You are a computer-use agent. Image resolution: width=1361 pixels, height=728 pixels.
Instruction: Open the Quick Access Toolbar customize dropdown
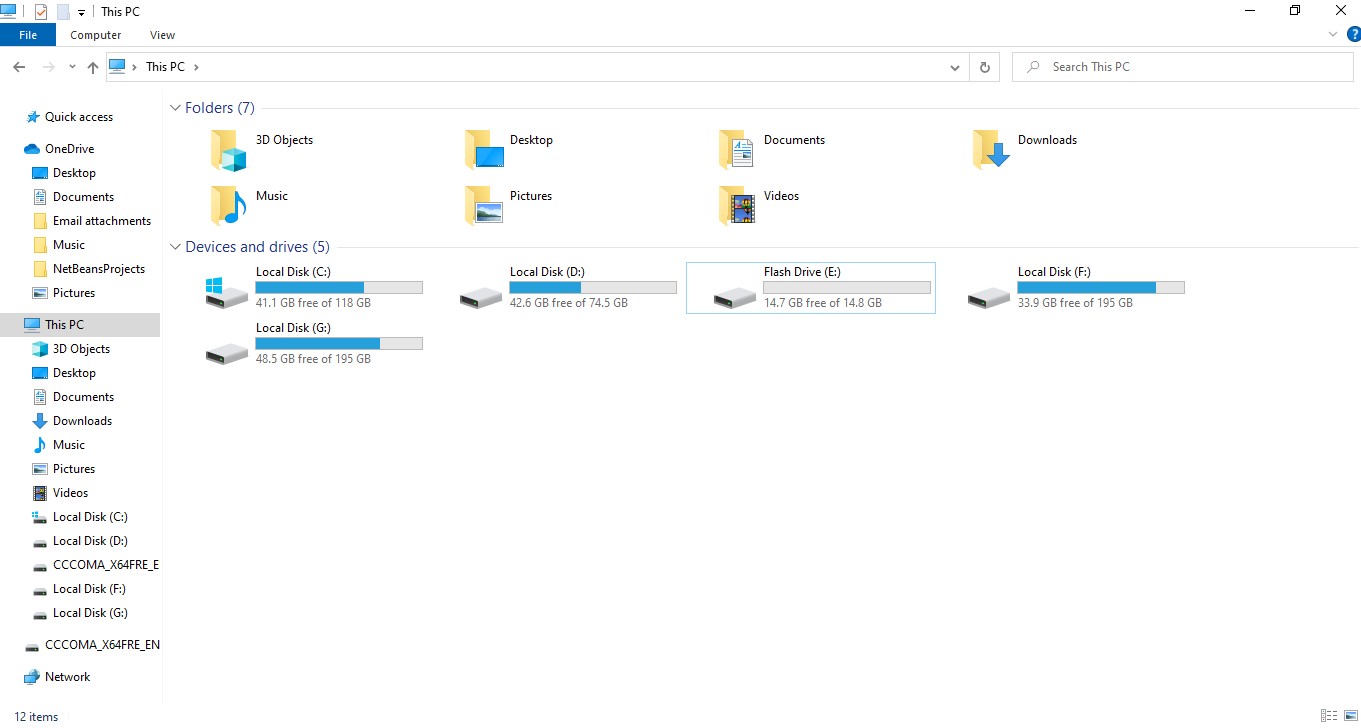[80, 11]
